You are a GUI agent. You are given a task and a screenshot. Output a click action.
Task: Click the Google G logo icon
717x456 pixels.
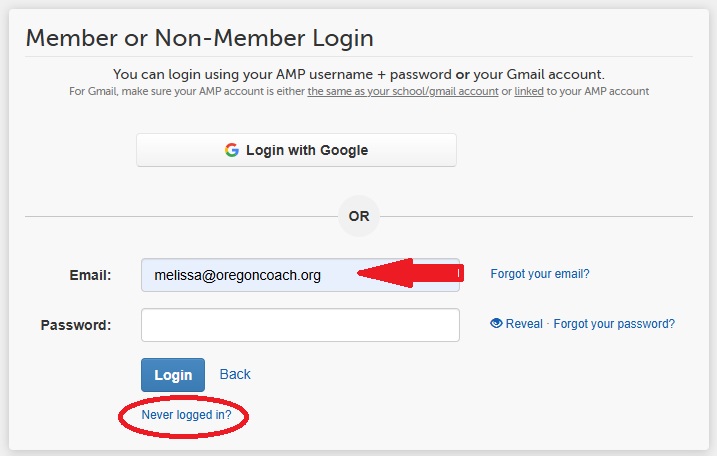pos(232,150)
